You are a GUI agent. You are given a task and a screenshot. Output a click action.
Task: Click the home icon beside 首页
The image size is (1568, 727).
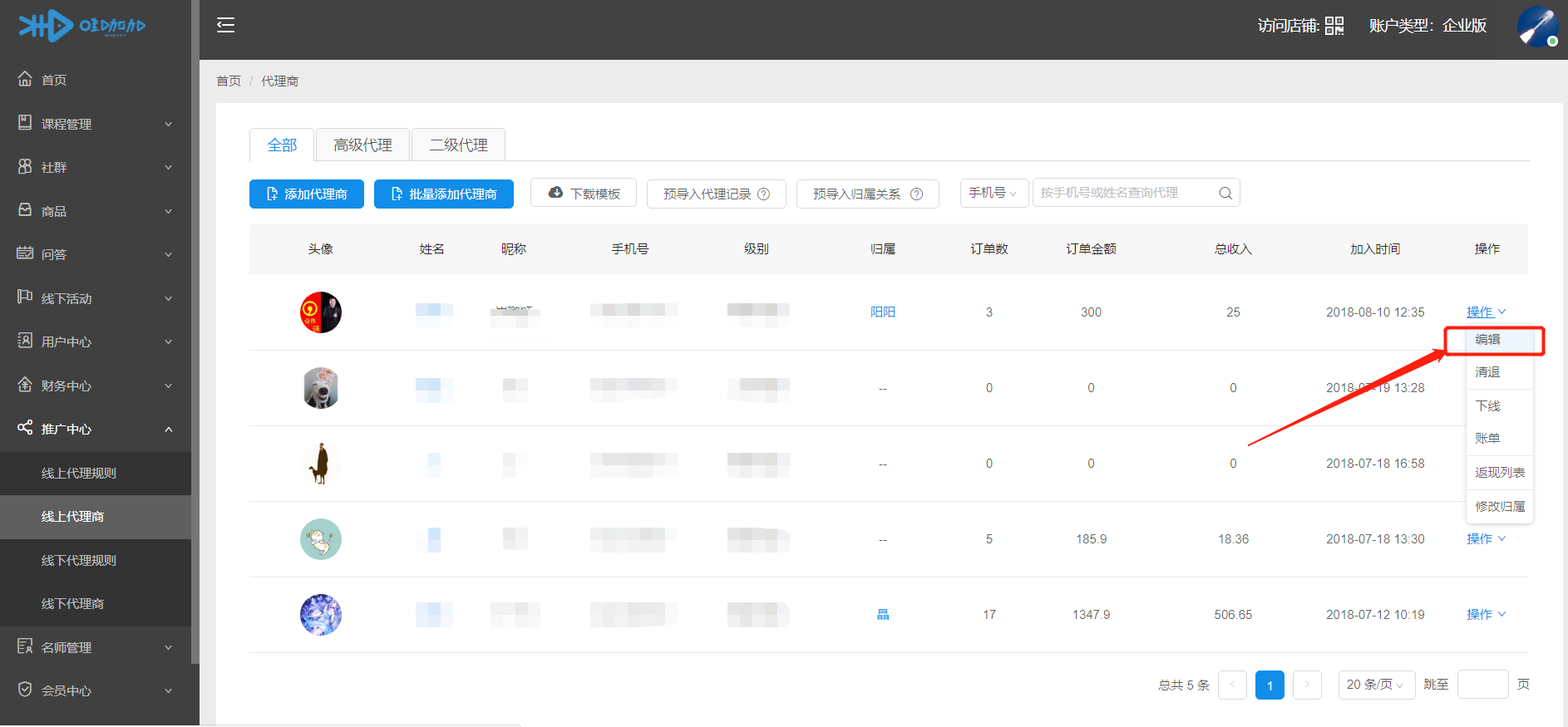point(25,79)
